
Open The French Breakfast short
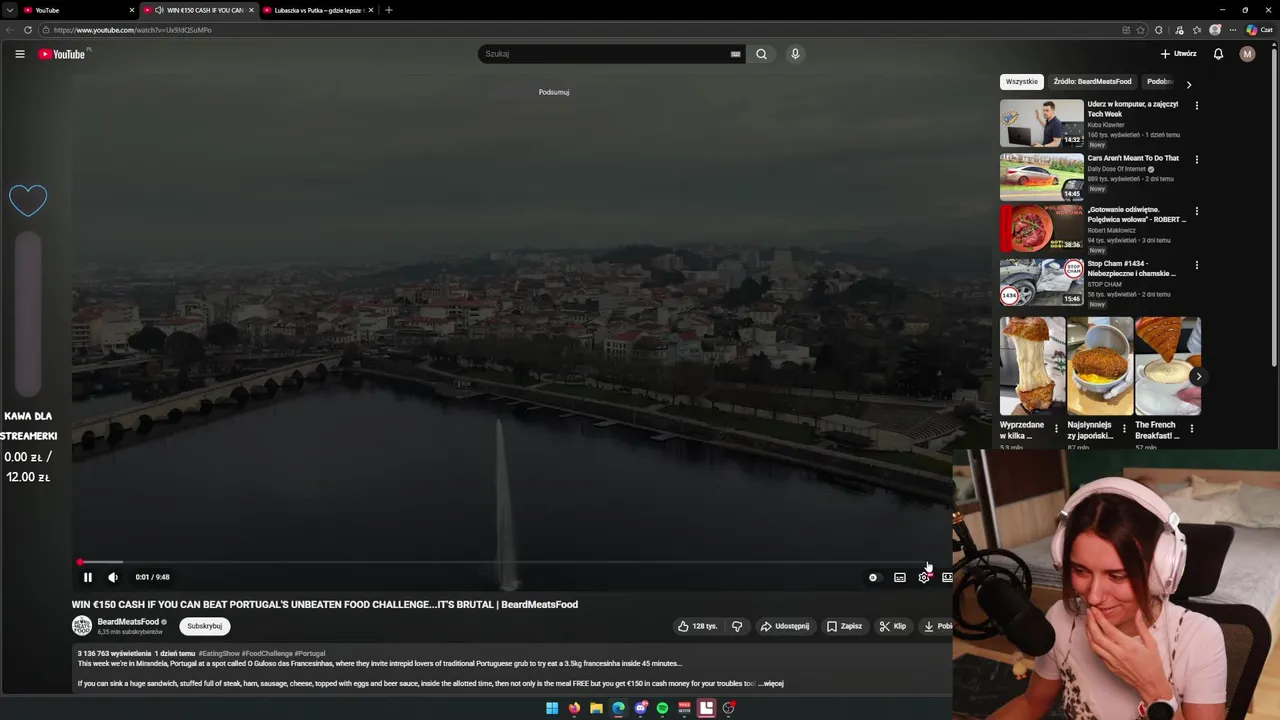click(x=1168, y=366)
